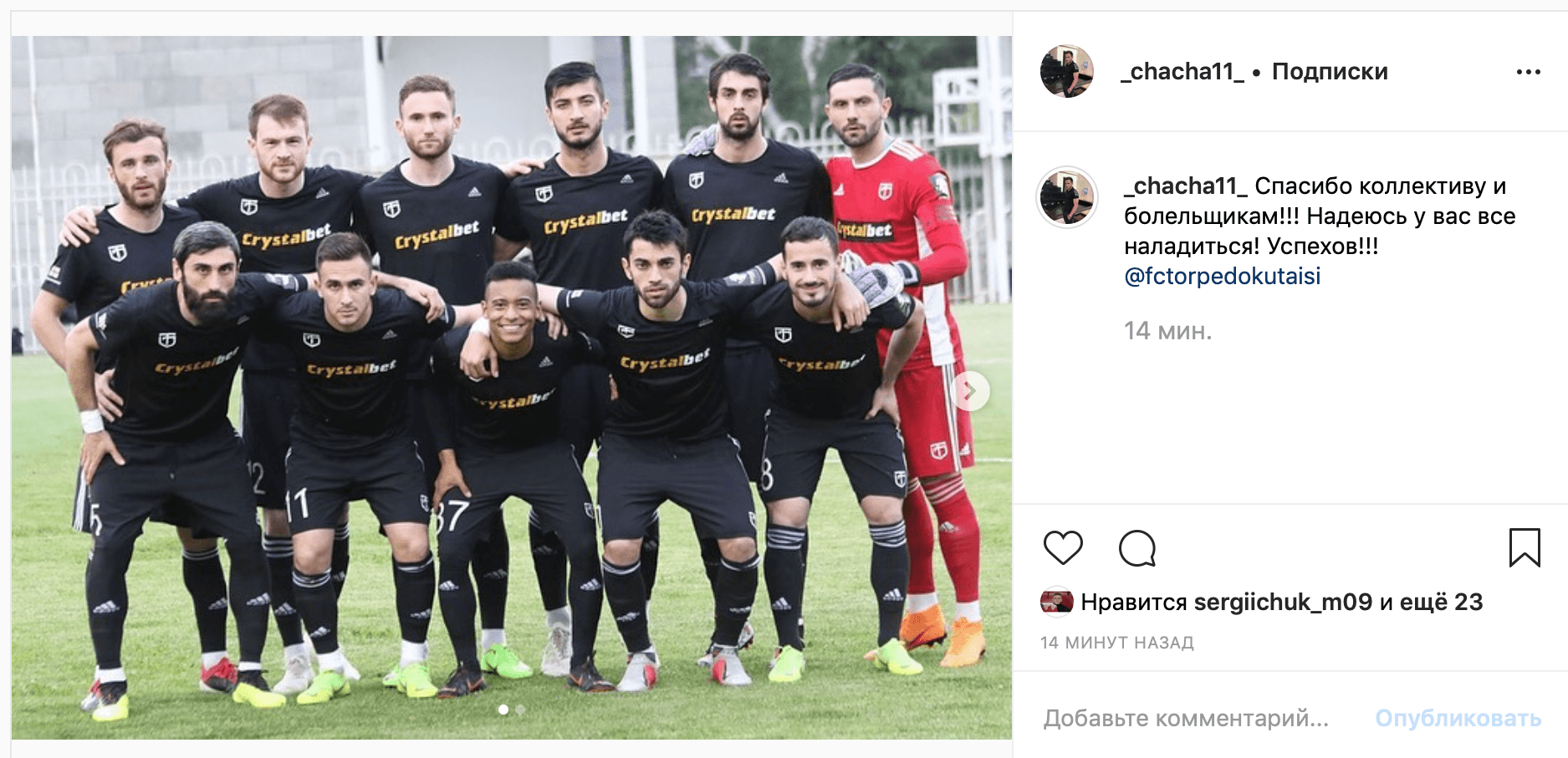
Task: Save the post with the bookmark icon
Action: [1525, 547]
